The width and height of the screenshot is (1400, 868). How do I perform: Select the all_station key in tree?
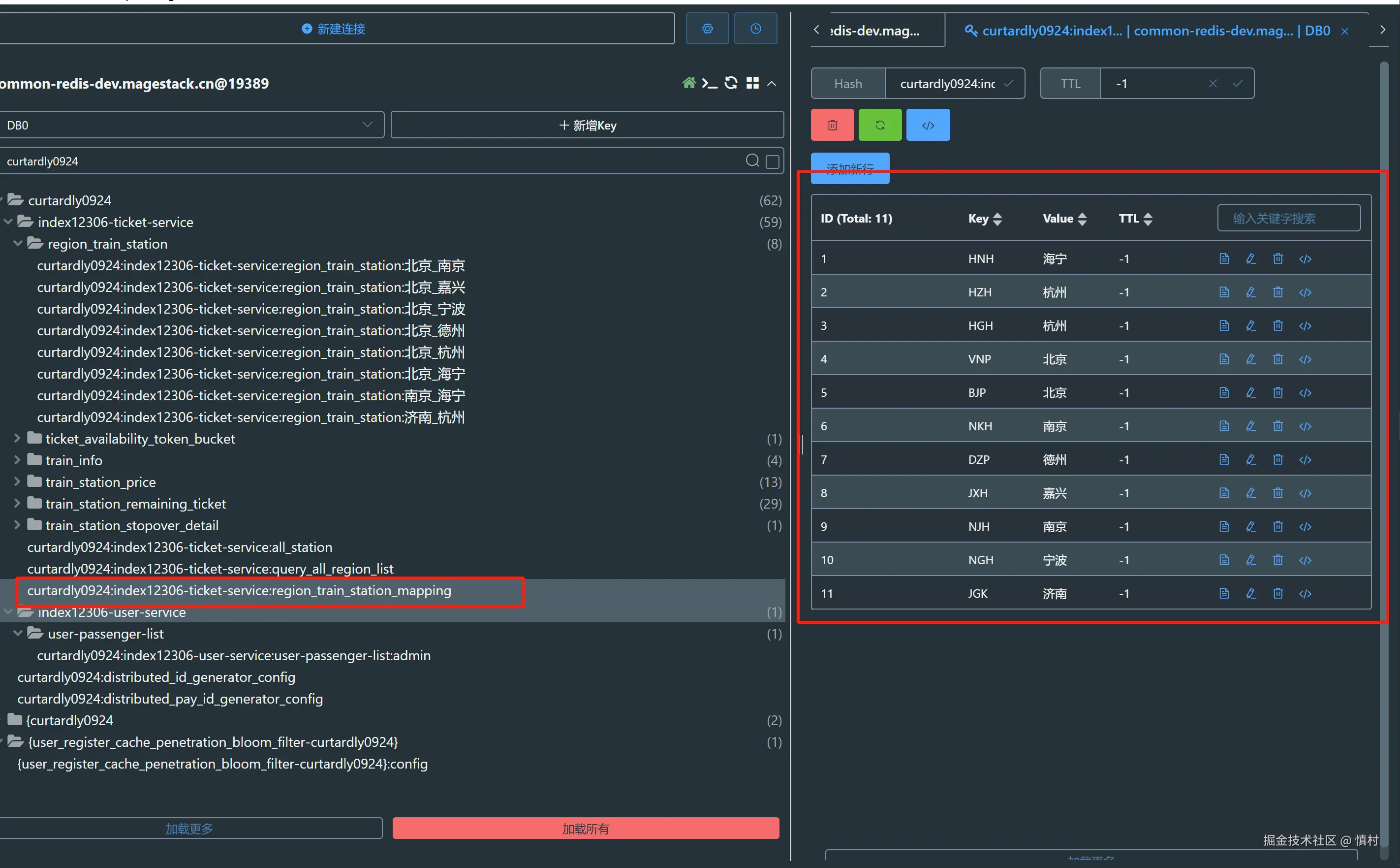pyautogui.click(x=180, y=547)
